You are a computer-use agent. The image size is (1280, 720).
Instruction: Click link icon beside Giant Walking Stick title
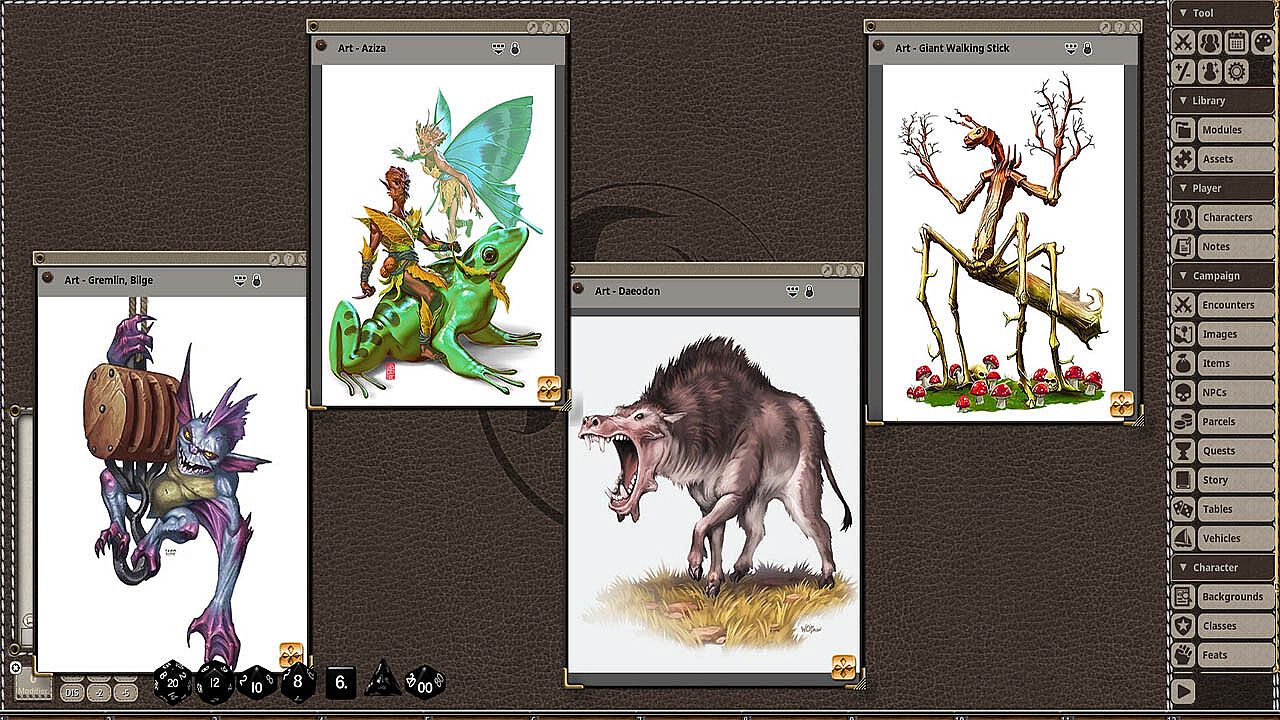879,46
